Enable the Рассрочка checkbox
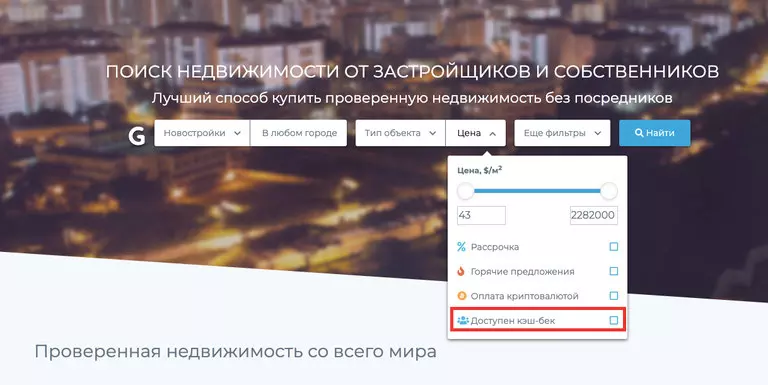768x385 pixels. 614,247
